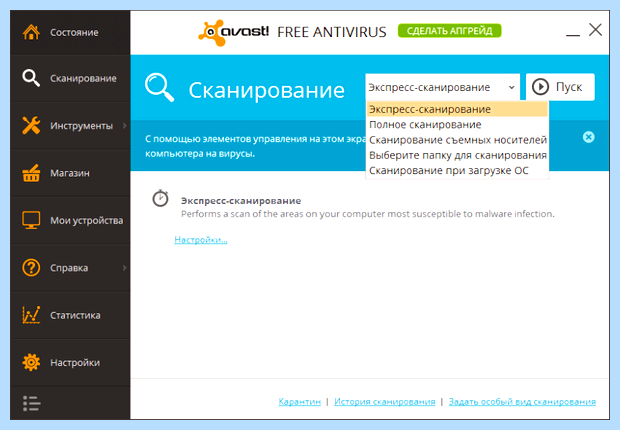Screen dimensions: 620x430
Task: Choose Выберите папку для сканирования option
Action: [457, 155]
